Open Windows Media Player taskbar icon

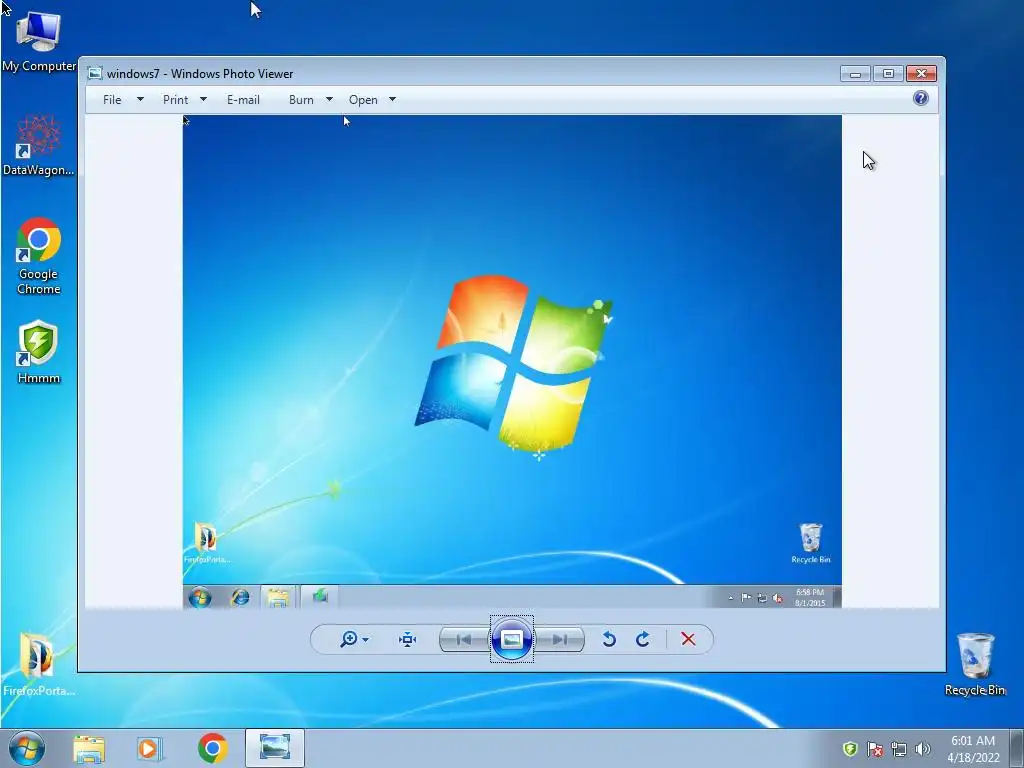(x=150, y=748)
